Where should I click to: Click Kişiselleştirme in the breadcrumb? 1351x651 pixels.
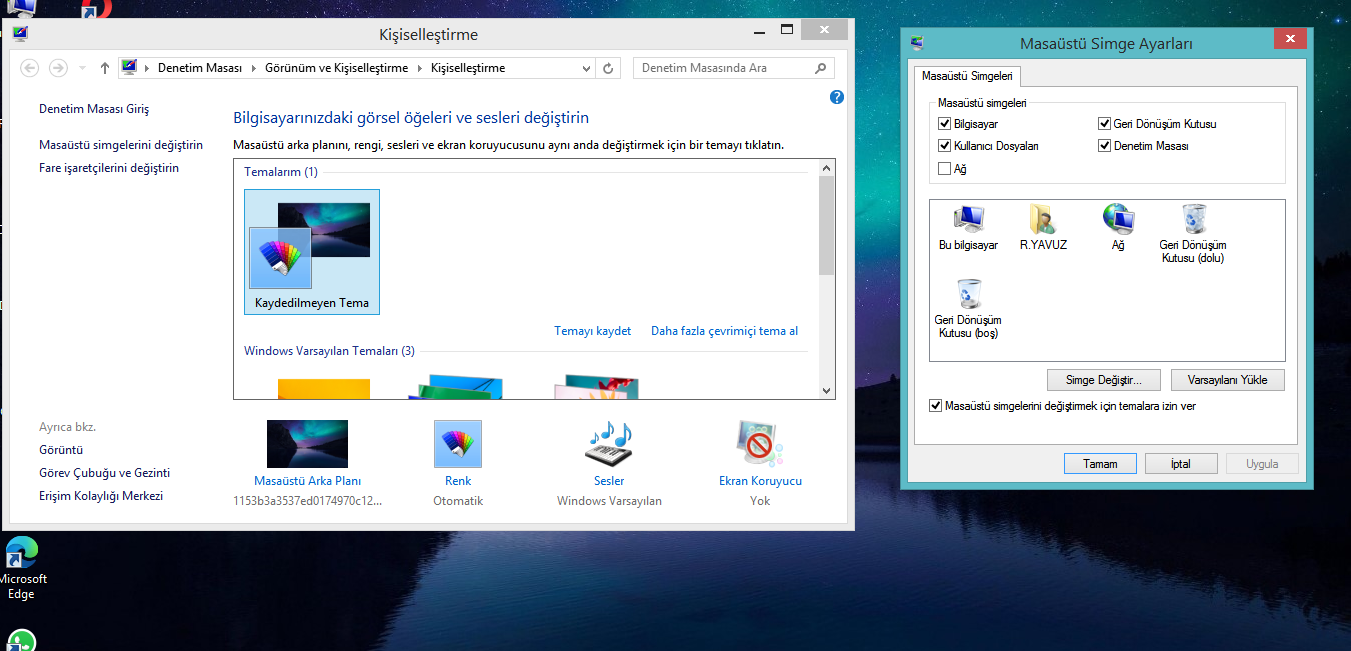[468, 68]
